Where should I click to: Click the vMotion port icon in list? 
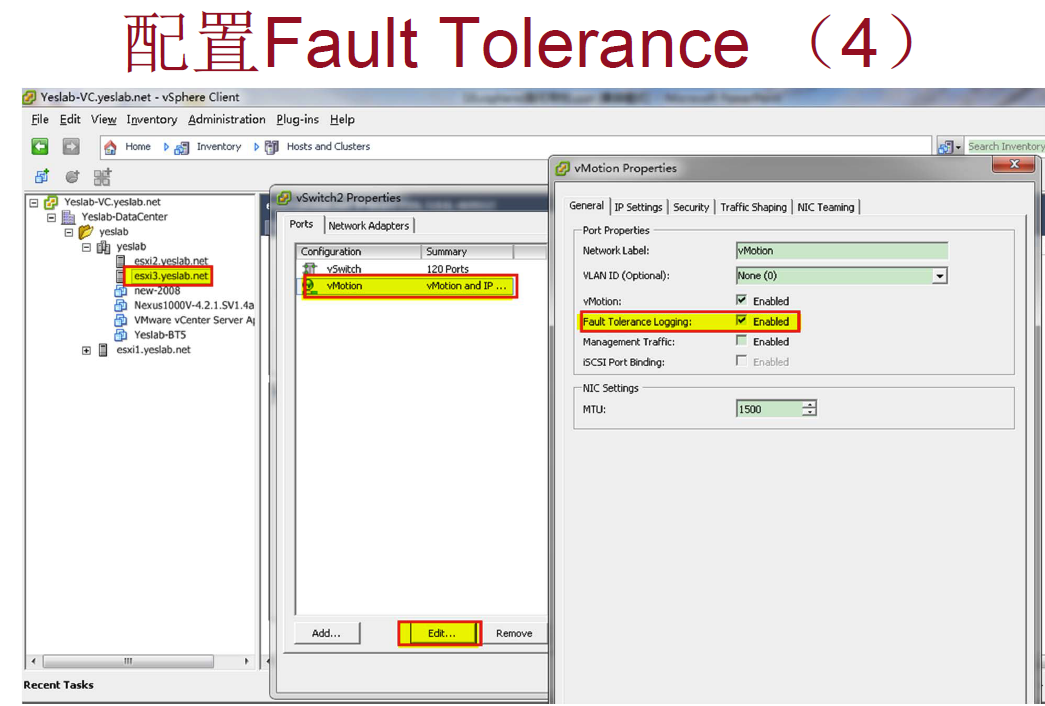[x=309, y=285]
